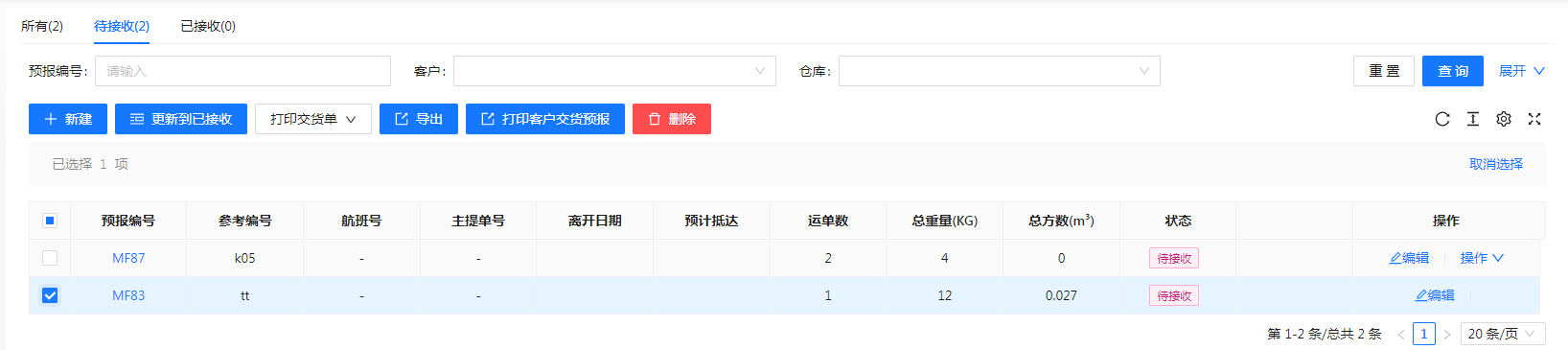Click the refresh table icon
Screen dimensions: 1568x350
[1441, 119]
